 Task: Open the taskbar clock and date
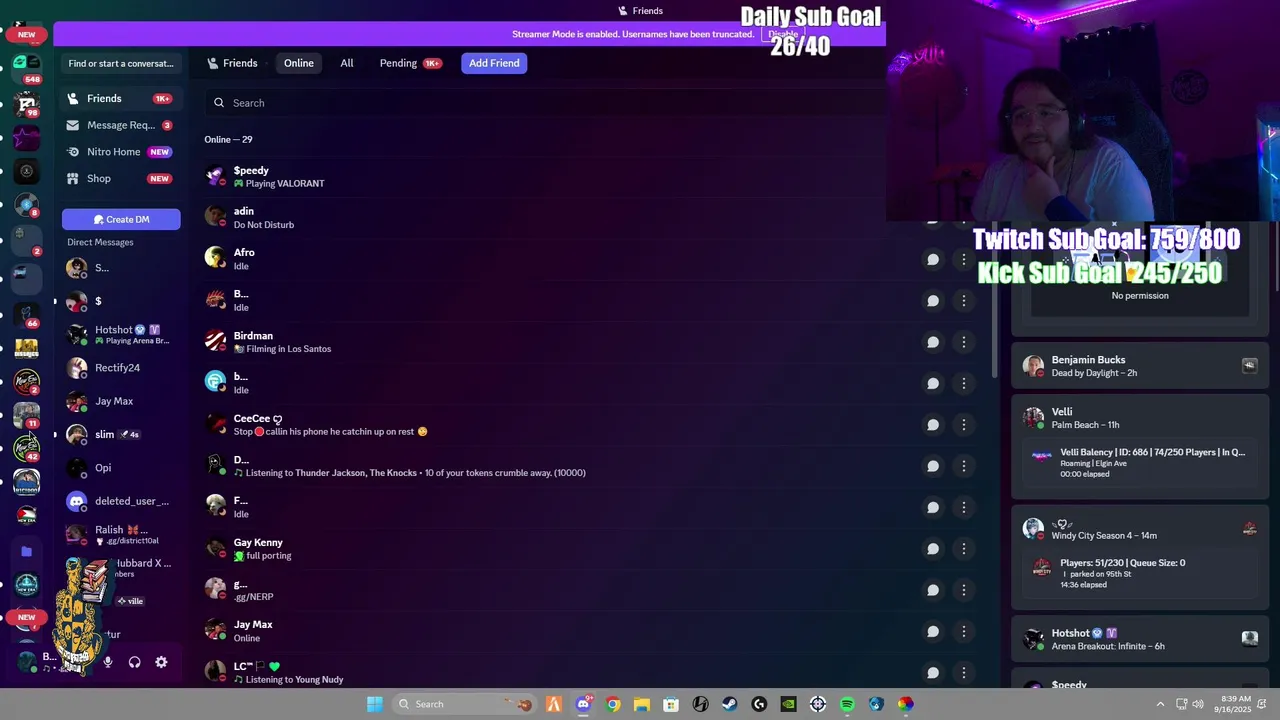[x=1236, y=704]
